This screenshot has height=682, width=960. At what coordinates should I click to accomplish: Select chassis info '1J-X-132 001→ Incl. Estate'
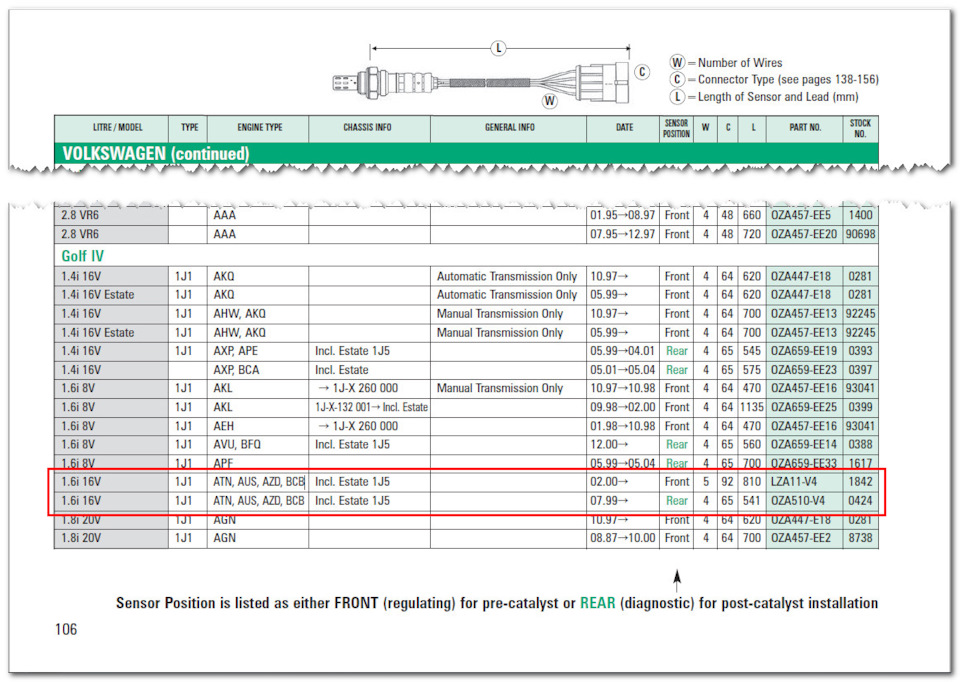click(x=371, y=408)
